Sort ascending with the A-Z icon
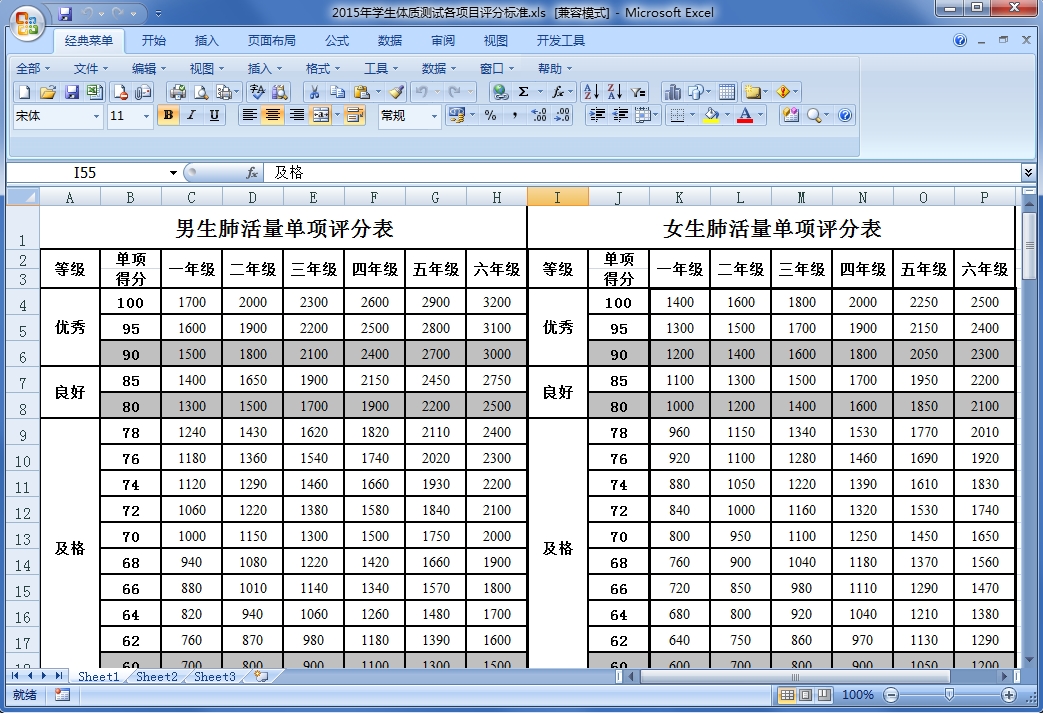The image size is (1043, 713). pyautogui.click(x=591, y=92)
